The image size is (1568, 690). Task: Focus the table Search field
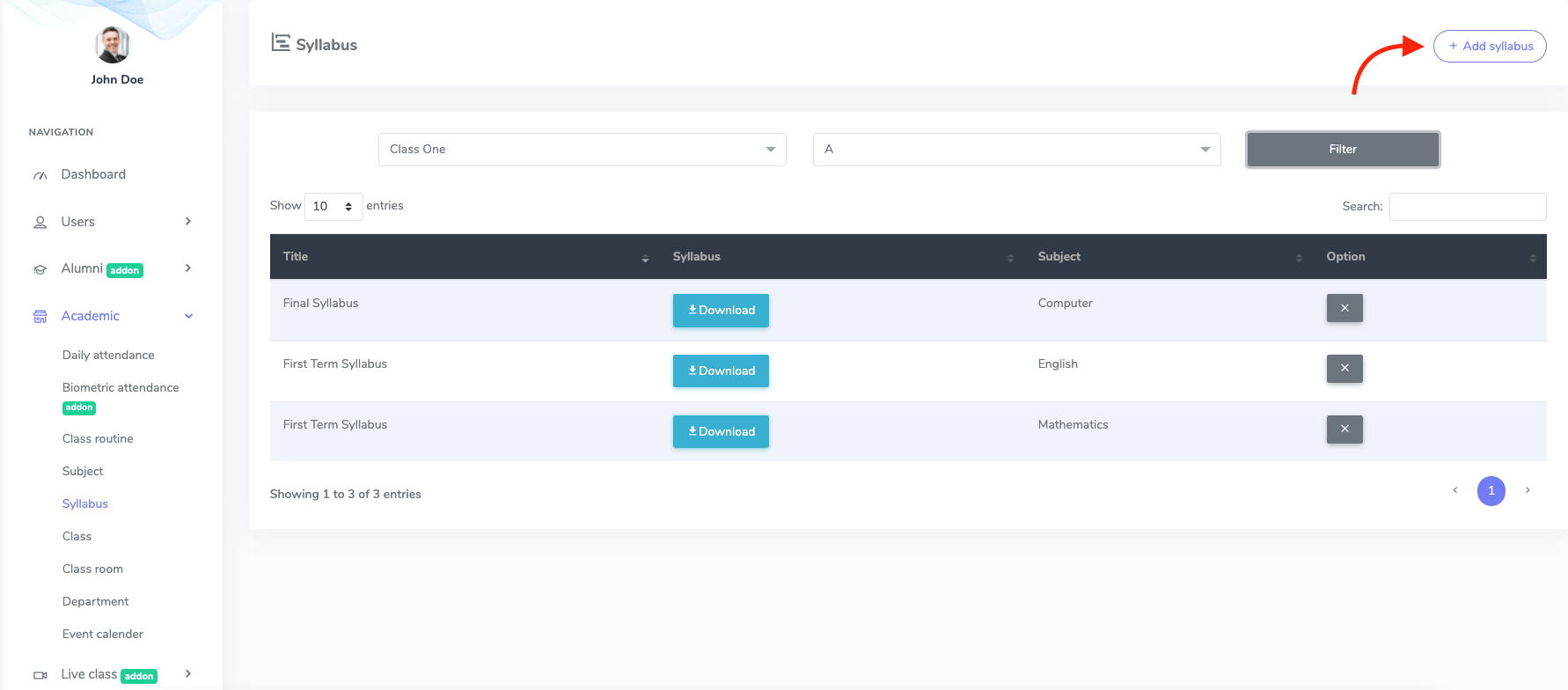pos(1467,207)
